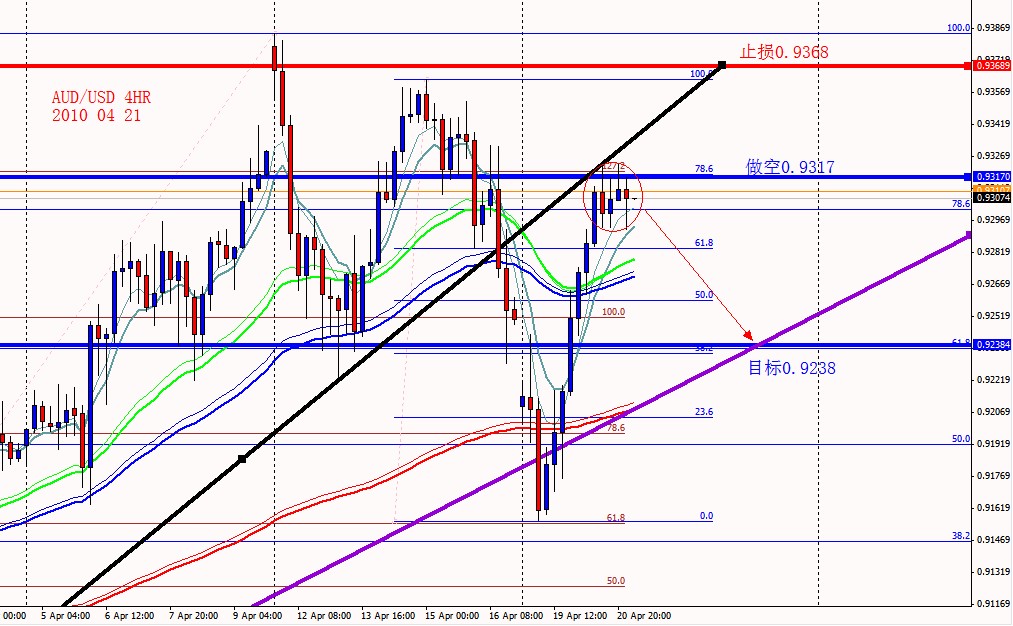Click the 0.91319 price axis label

click(x=993, y=572)
